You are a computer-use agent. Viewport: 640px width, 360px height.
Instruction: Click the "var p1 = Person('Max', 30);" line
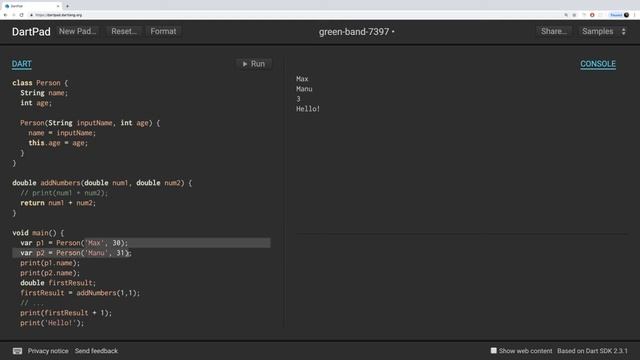(x=74, y=243)
